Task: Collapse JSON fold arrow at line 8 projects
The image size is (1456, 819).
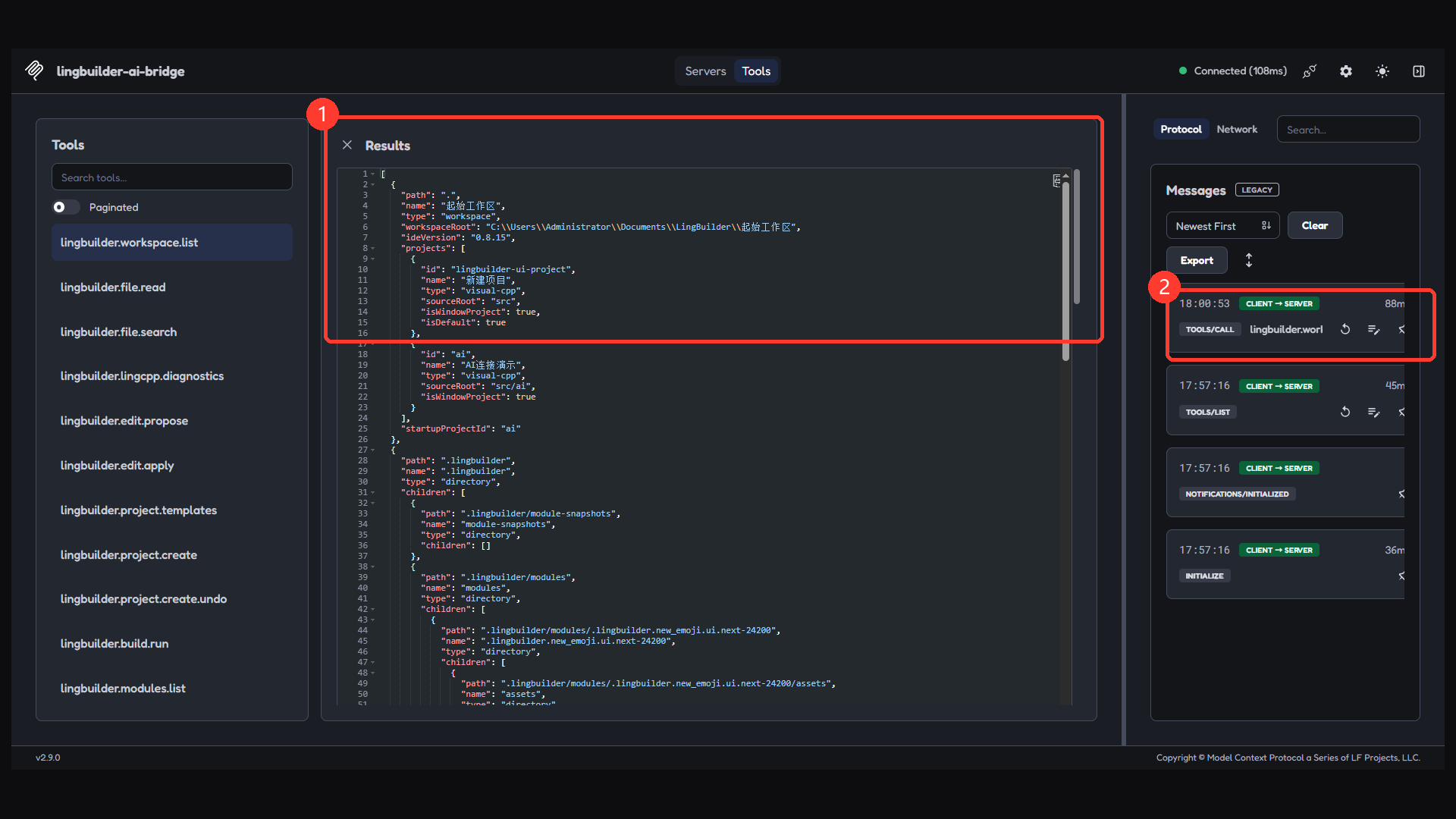Action: coord(373,249)
